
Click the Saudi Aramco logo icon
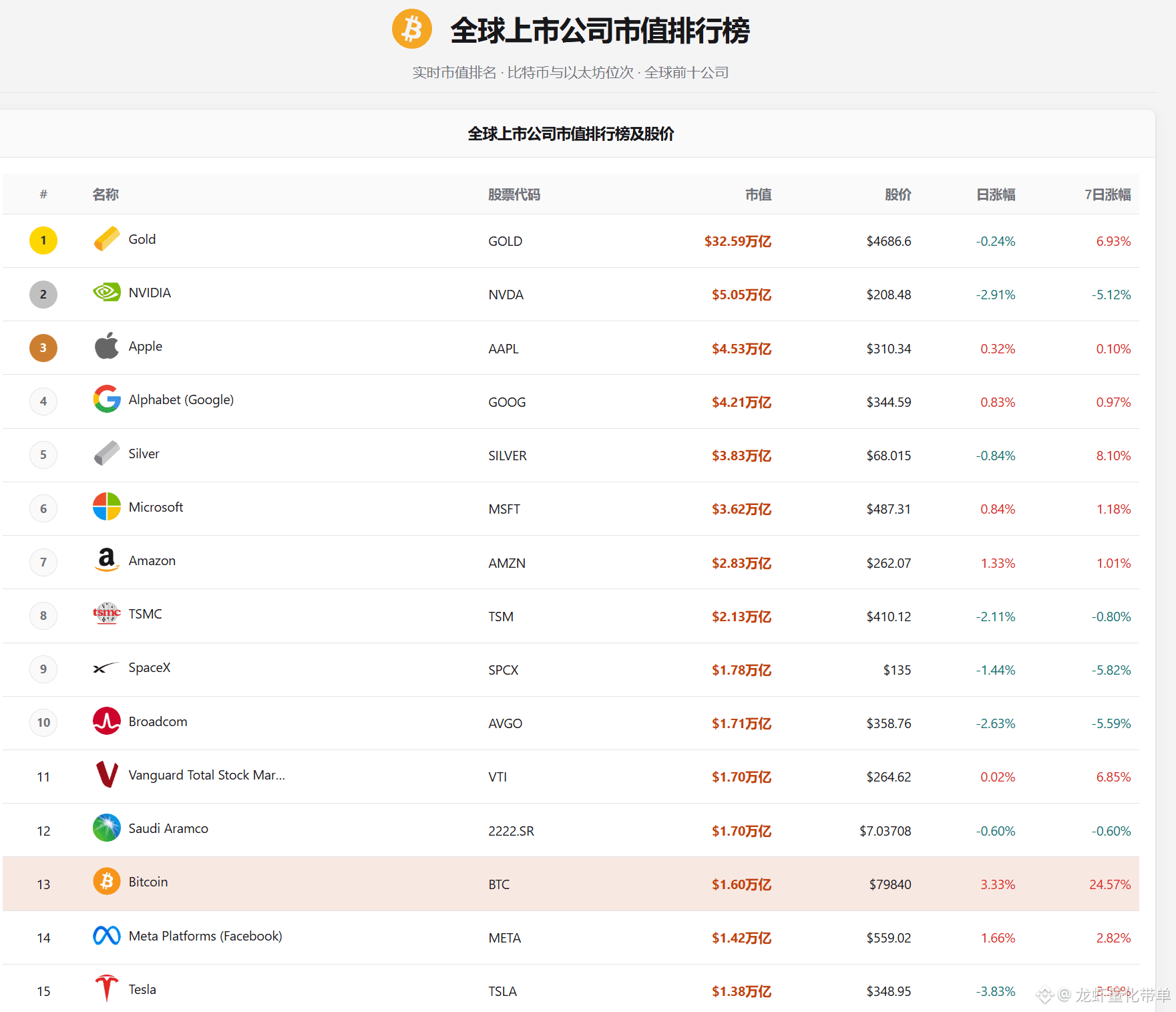tap(107, 828)
